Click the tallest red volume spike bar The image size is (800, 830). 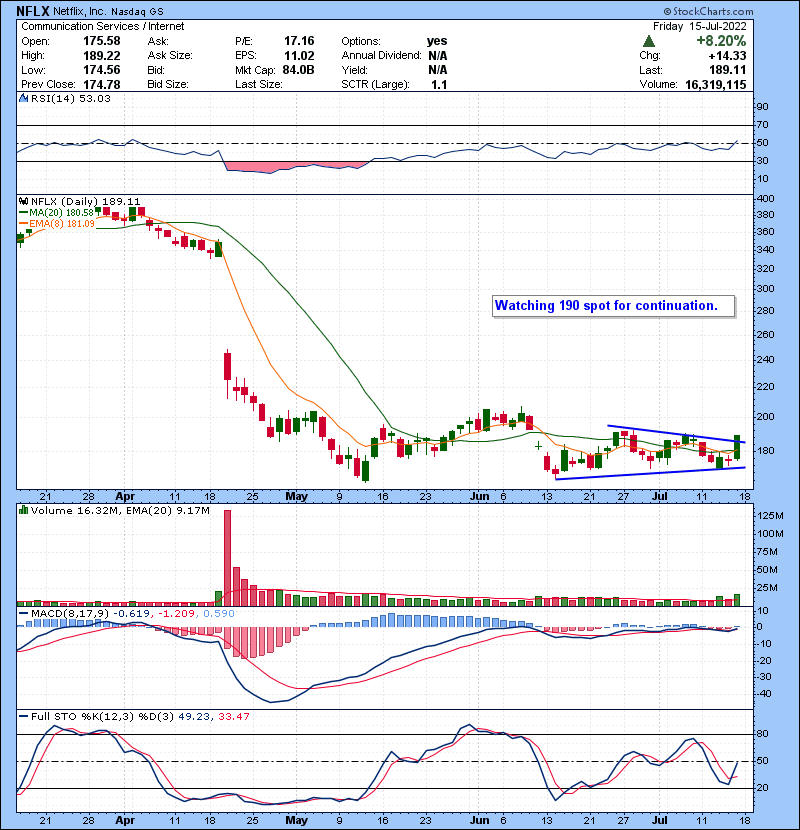[228, 558]
